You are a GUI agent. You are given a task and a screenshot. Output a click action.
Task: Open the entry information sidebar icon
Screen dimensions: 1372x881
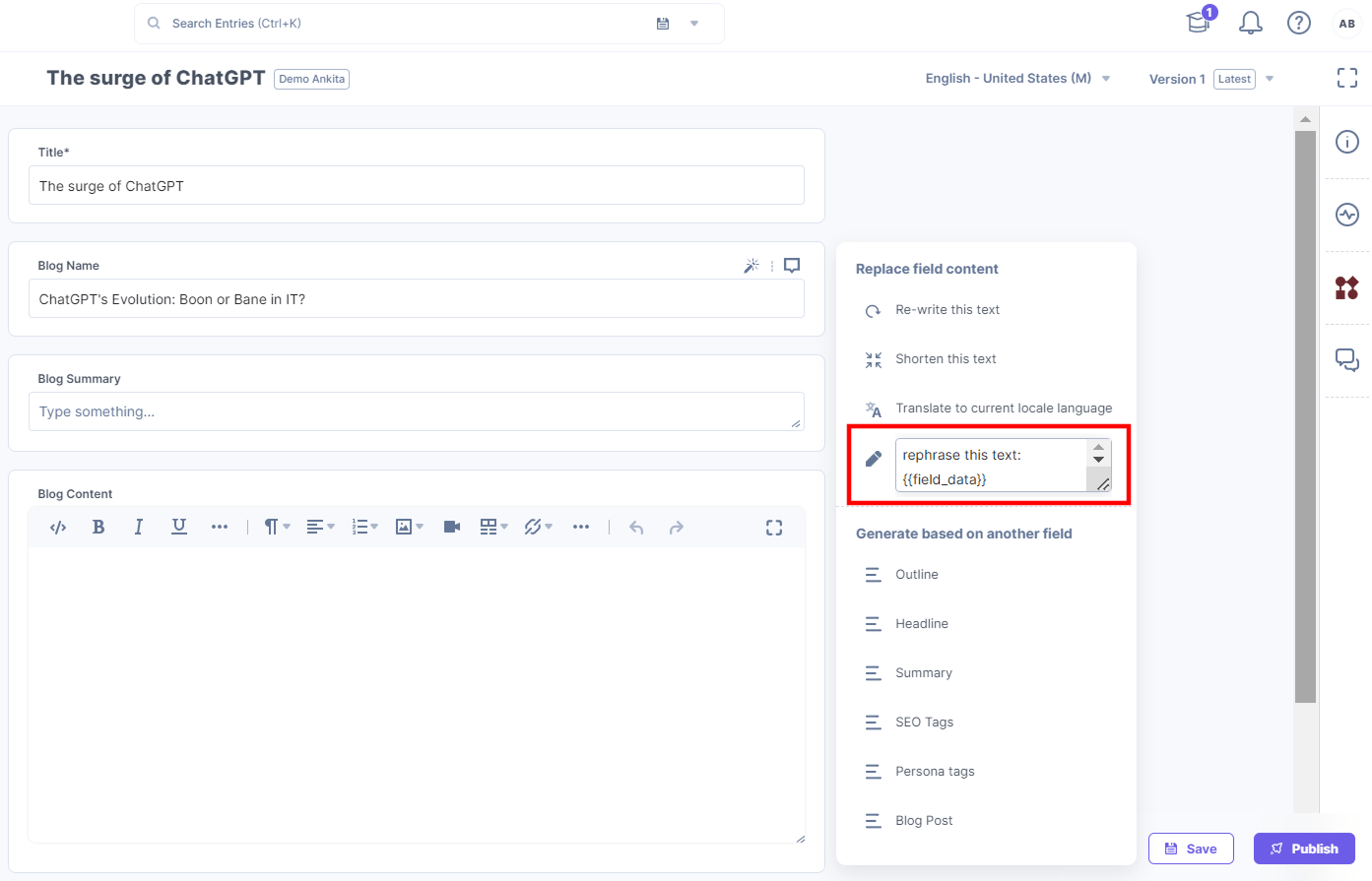[1346, 142]
